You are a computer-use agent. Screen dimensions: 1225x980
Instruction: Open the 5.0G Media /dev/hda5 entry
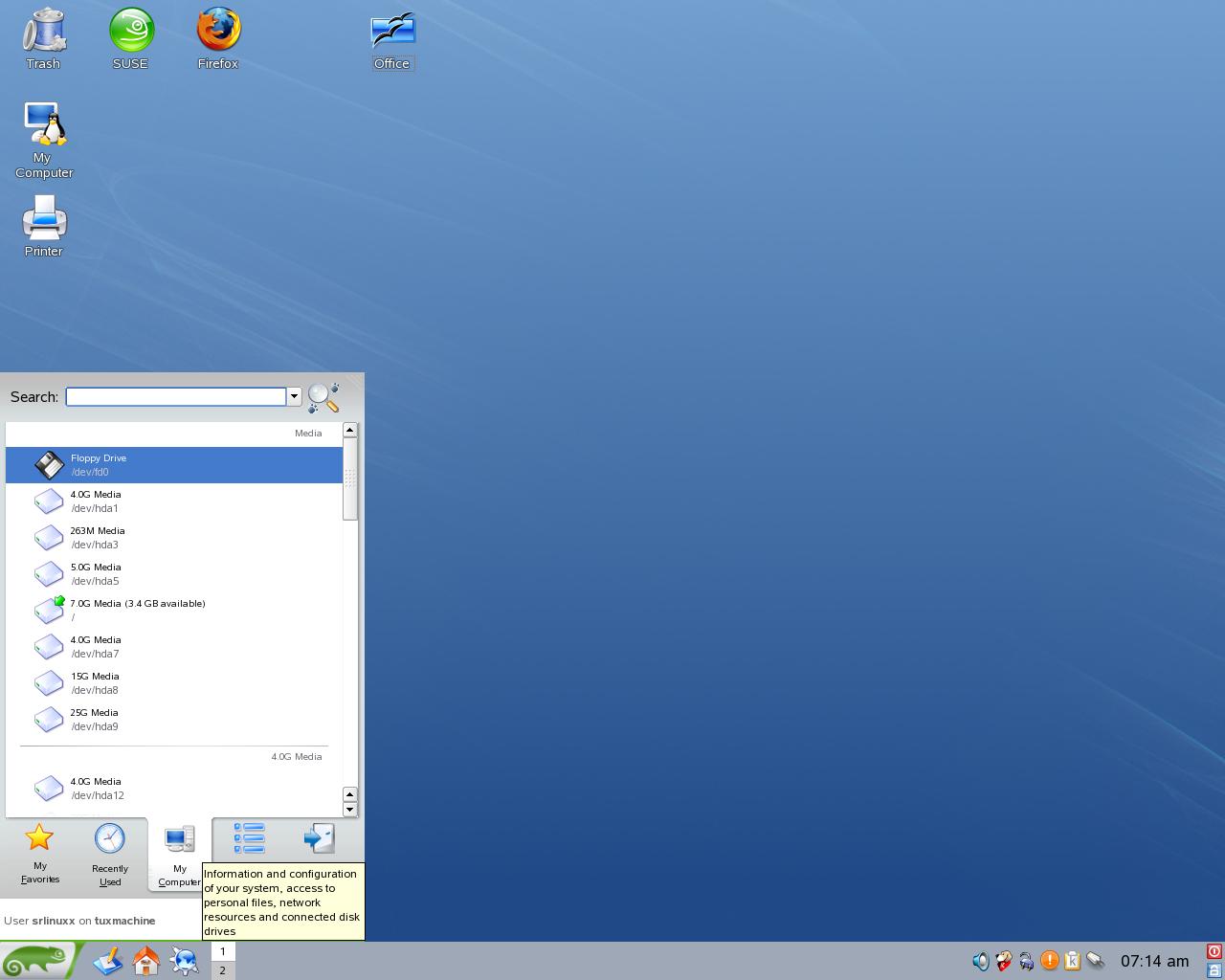[x=174, y=574]
